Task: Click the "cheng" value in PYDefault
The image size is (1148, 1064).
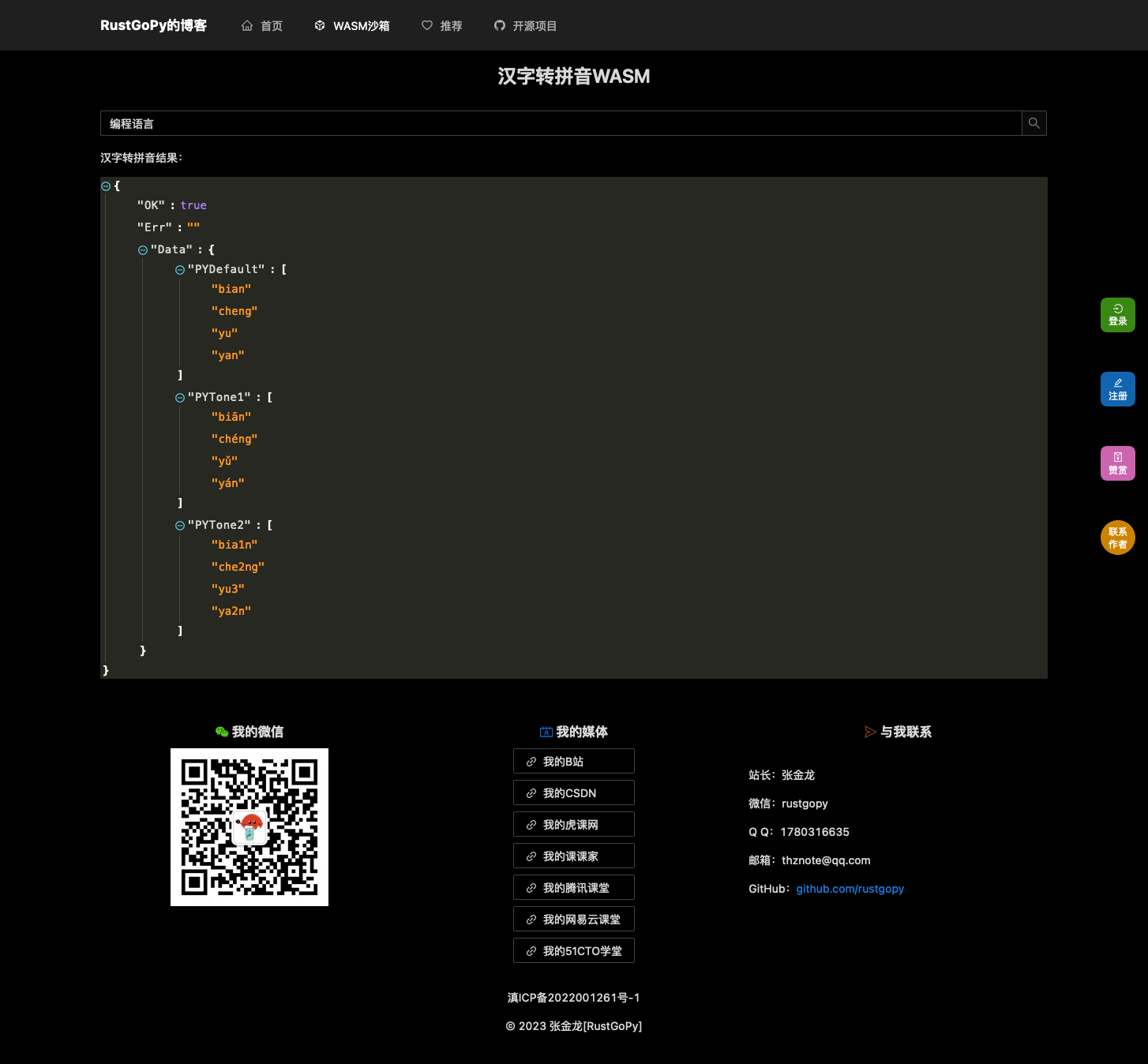Action: coord(234,311)
